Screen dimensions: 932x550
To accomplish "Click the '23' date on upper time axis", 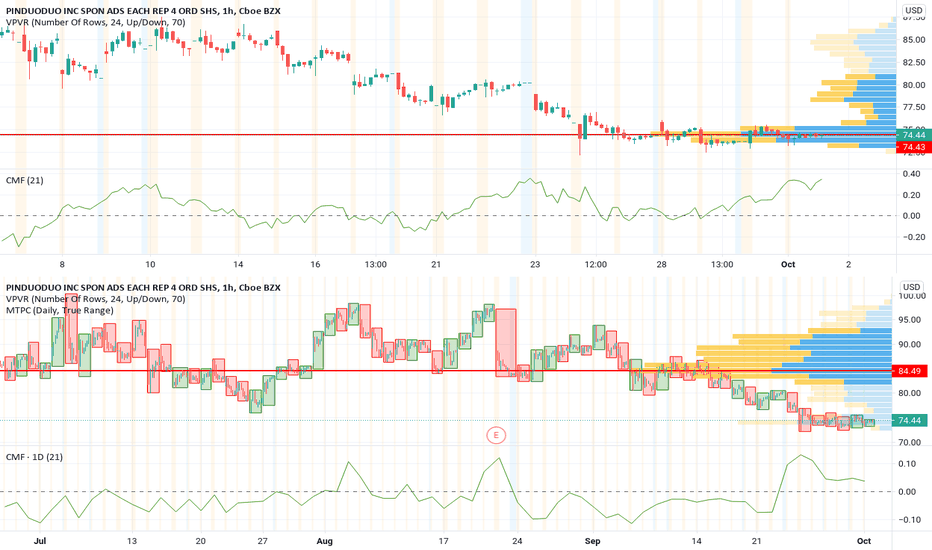I will pos(535,265).
